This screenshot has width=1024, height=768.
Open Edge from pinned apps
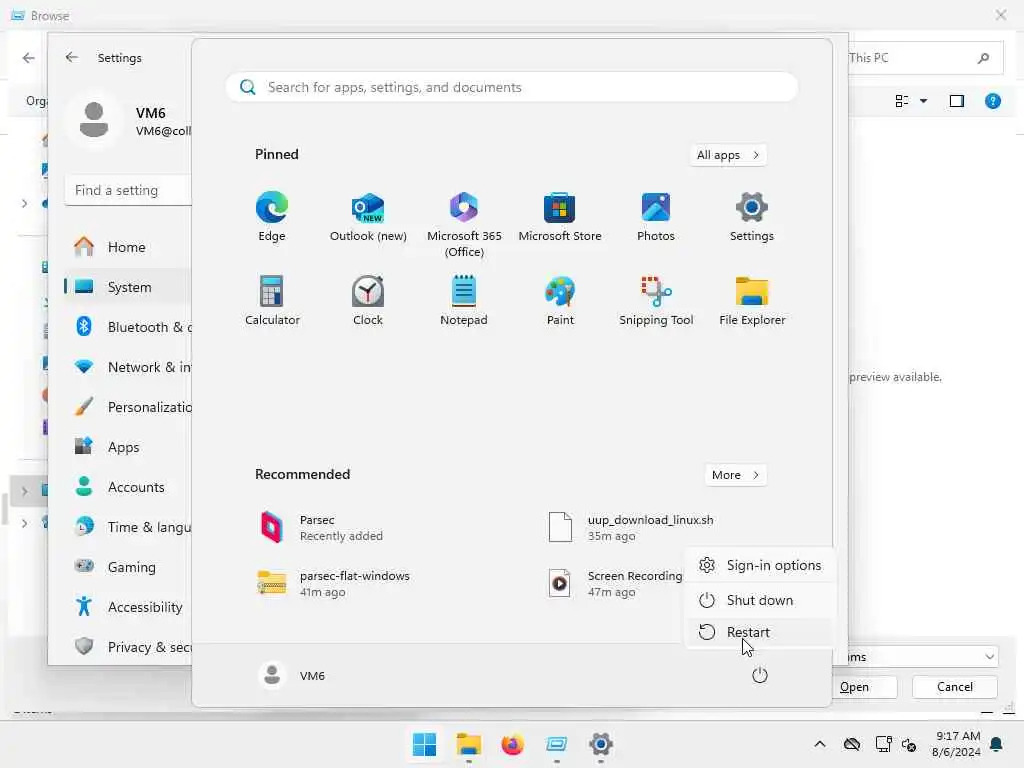pyautogui.click(x=272, y=217)
